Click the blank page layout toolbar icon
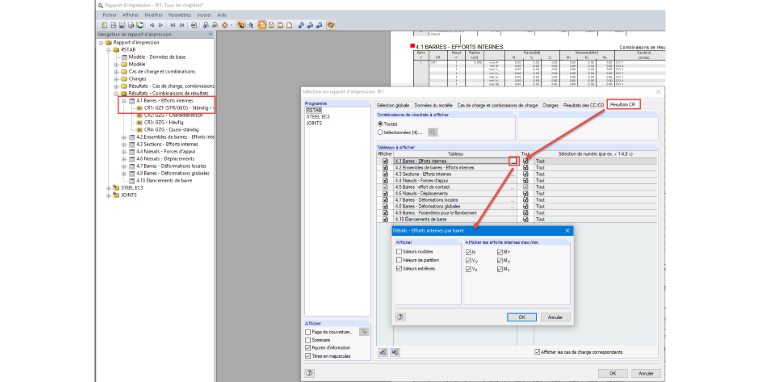 pos(289,25)
